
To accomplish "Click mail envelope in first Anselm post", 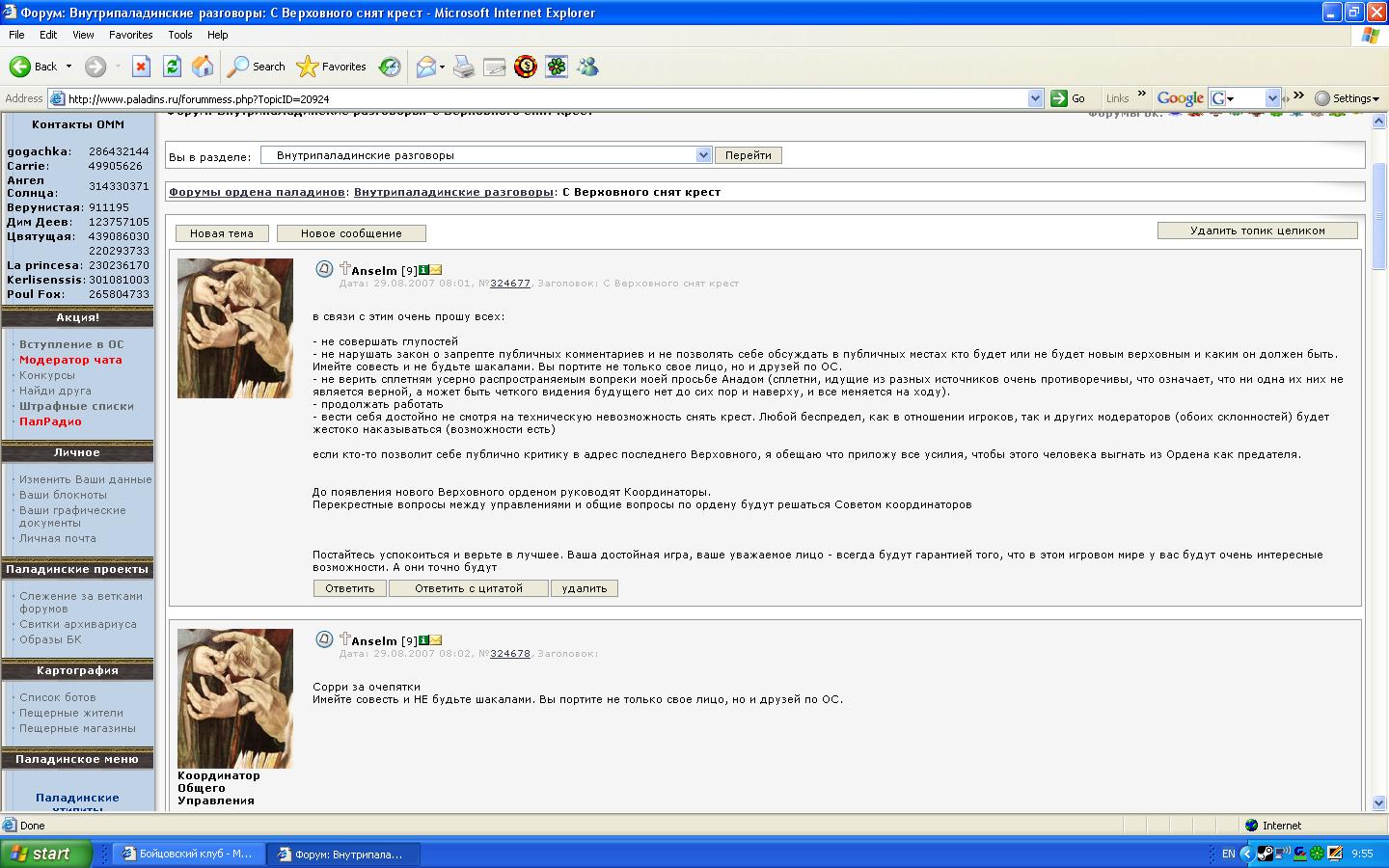I will [436, 270].
